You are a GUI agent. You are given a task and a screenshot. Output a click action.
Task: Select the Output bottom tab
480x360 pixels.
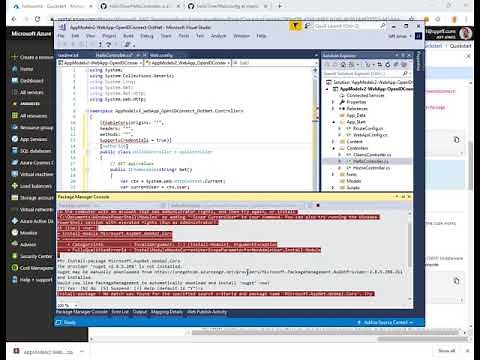140,312
